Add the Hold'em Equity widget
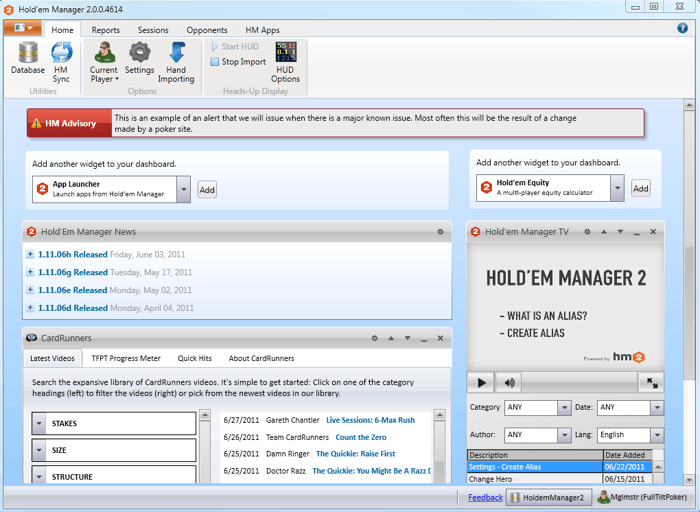This screenshot has height=512, width=700. pyautogui.click(x=641, y=188)
